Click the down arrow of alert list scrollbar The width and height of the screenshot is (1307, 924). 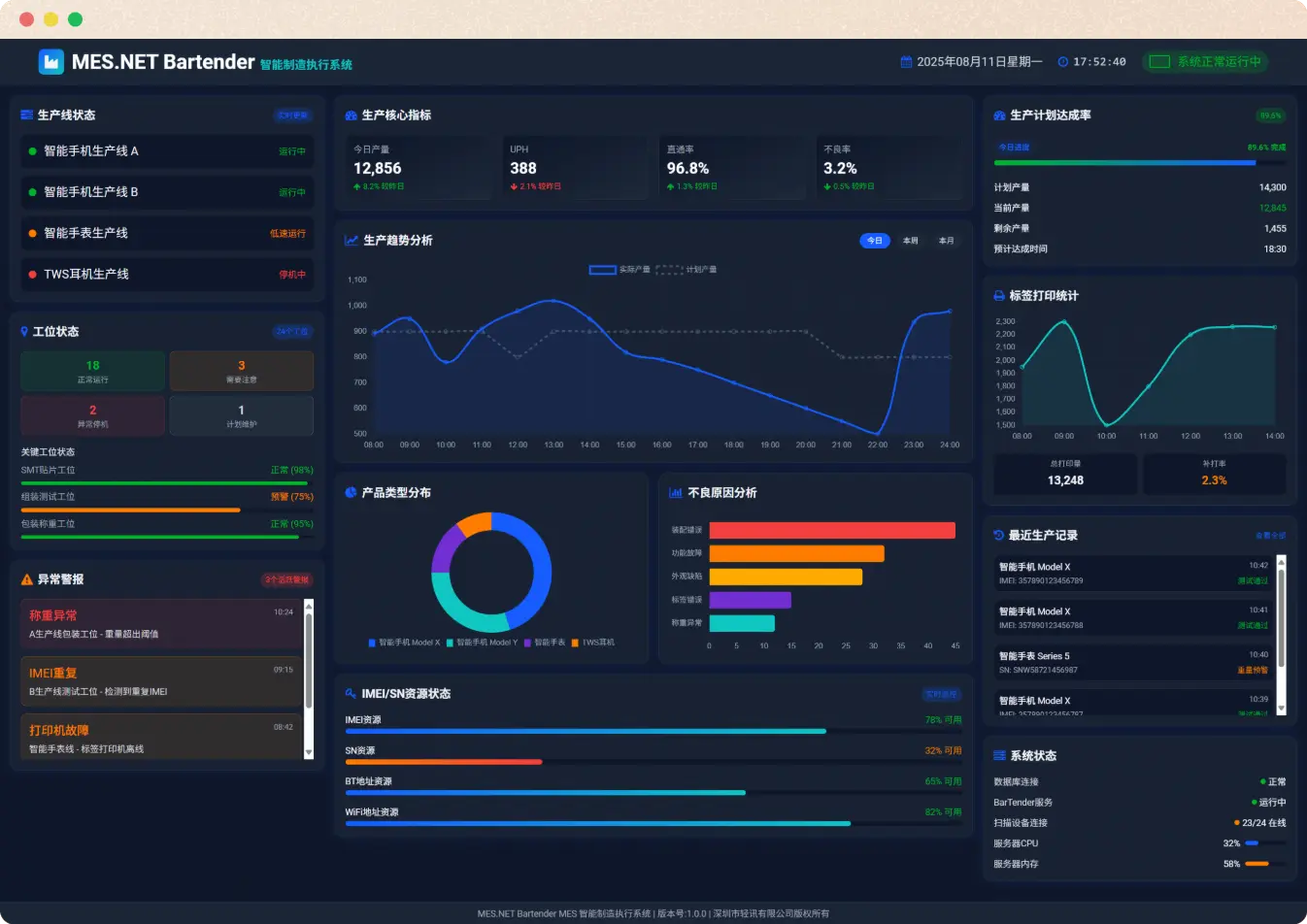pos(309,752)
